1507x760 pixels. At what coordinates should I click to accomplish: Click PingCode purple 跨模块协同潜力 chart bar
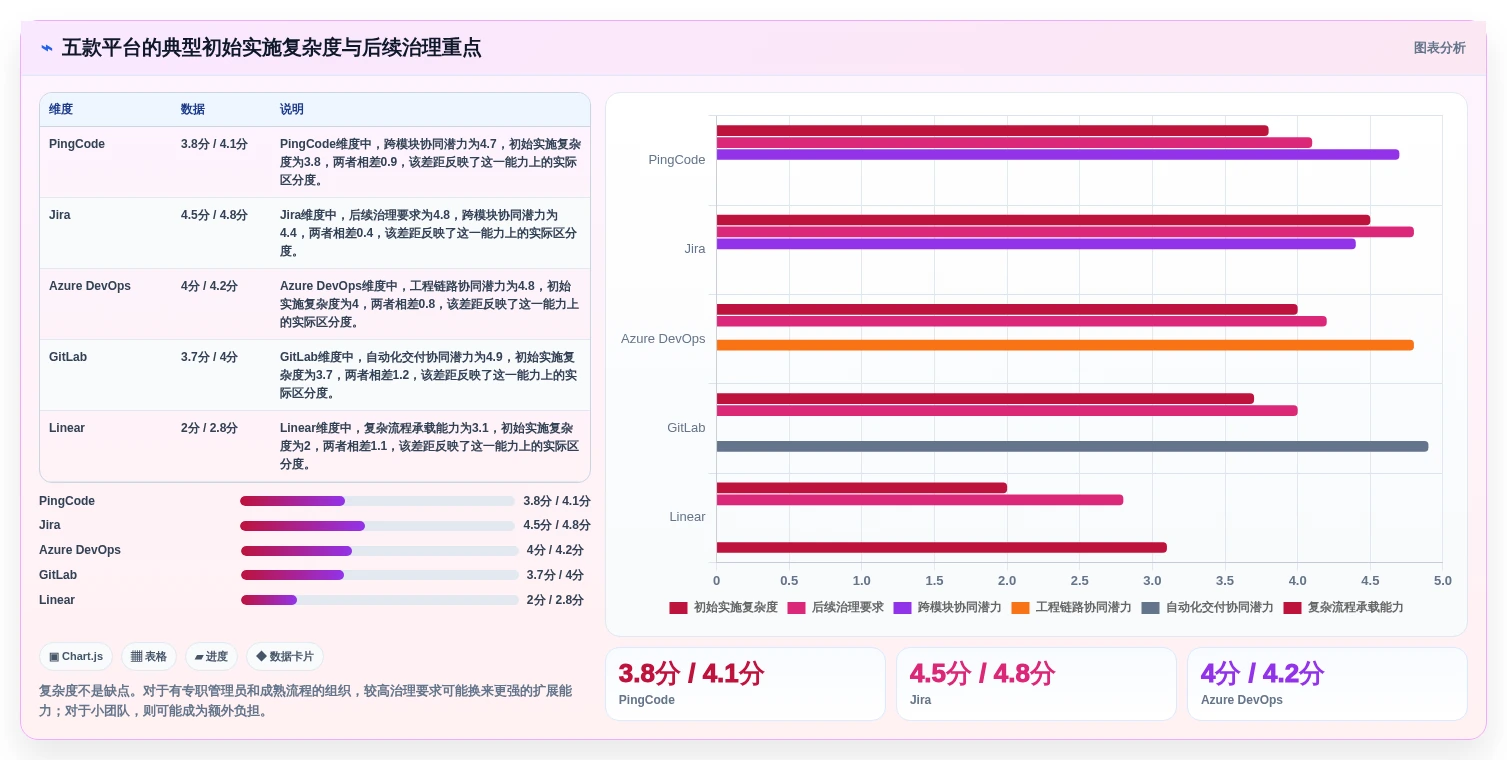click(1057, 155)
